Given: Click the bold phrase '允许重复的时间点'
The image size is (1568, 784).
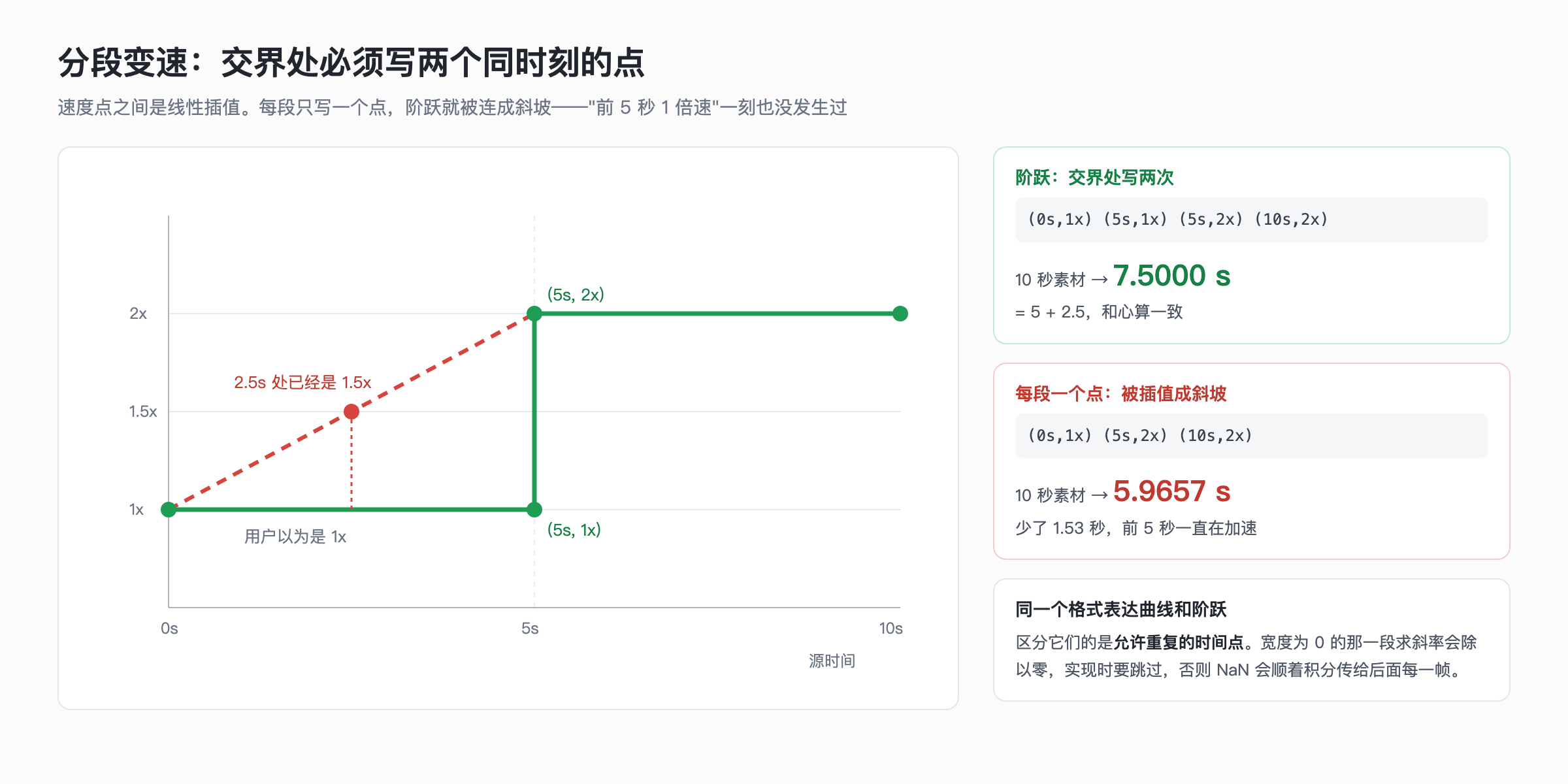Looking at the screenshot, I should (x=1178, y=643).
